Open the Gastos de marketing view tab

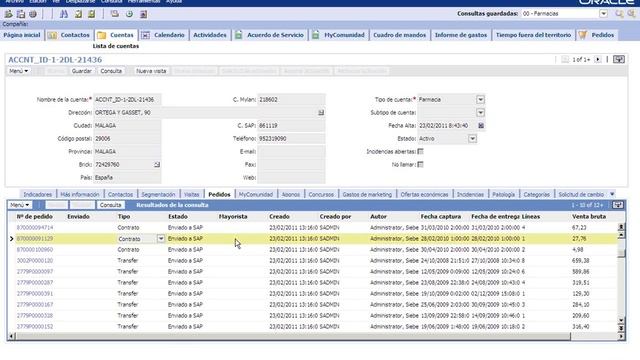367,195
